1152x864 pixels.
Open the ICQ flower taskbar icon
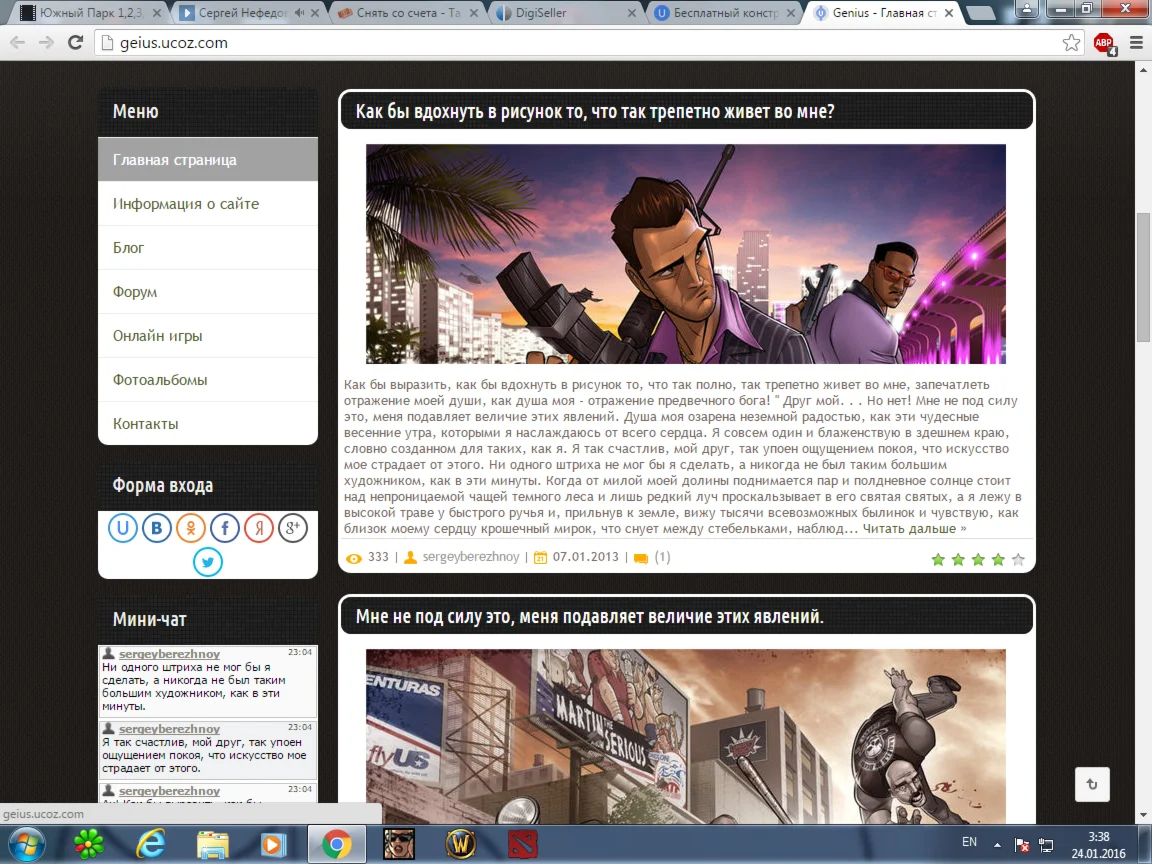tap(89, 844)
